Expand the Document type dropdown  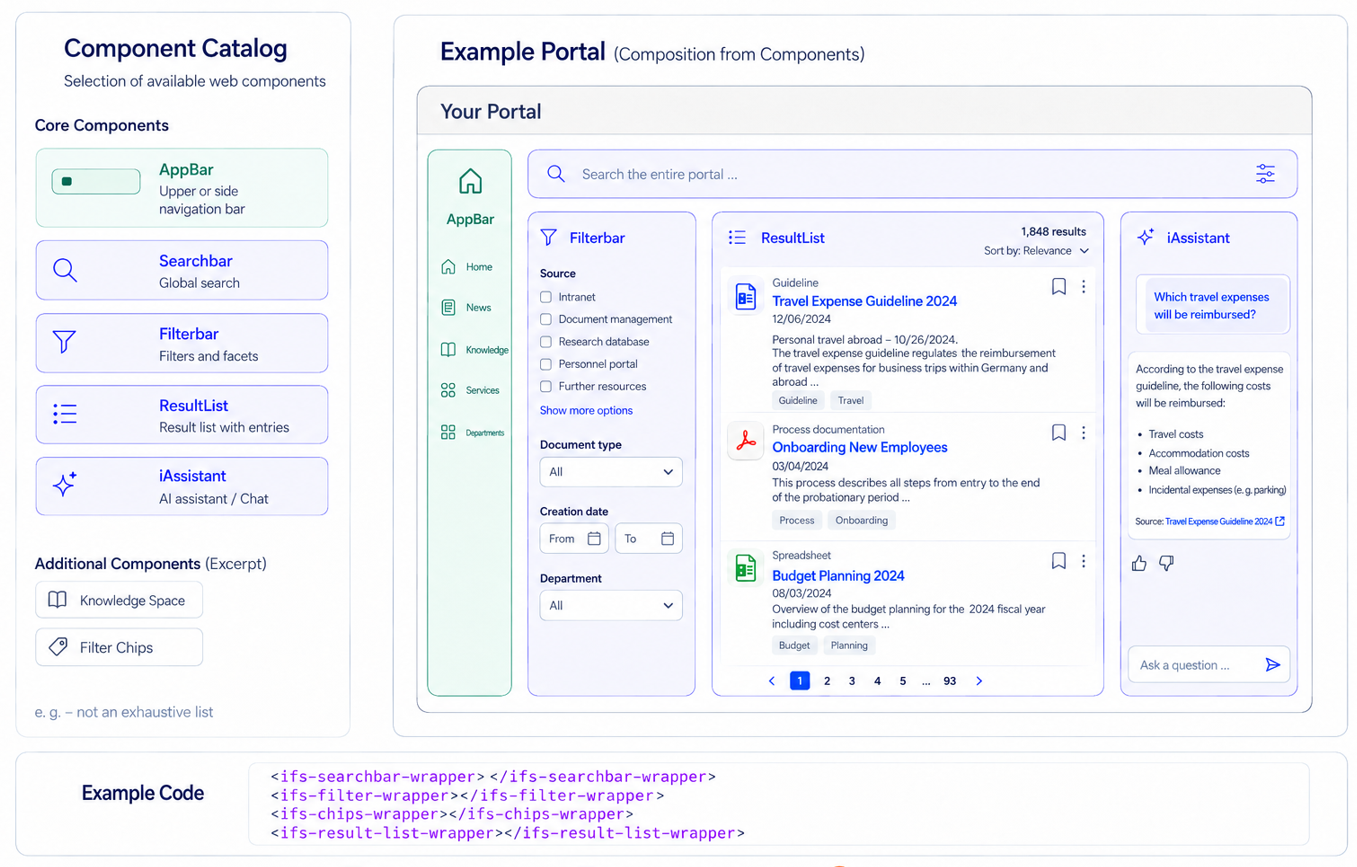pos(611,472)
